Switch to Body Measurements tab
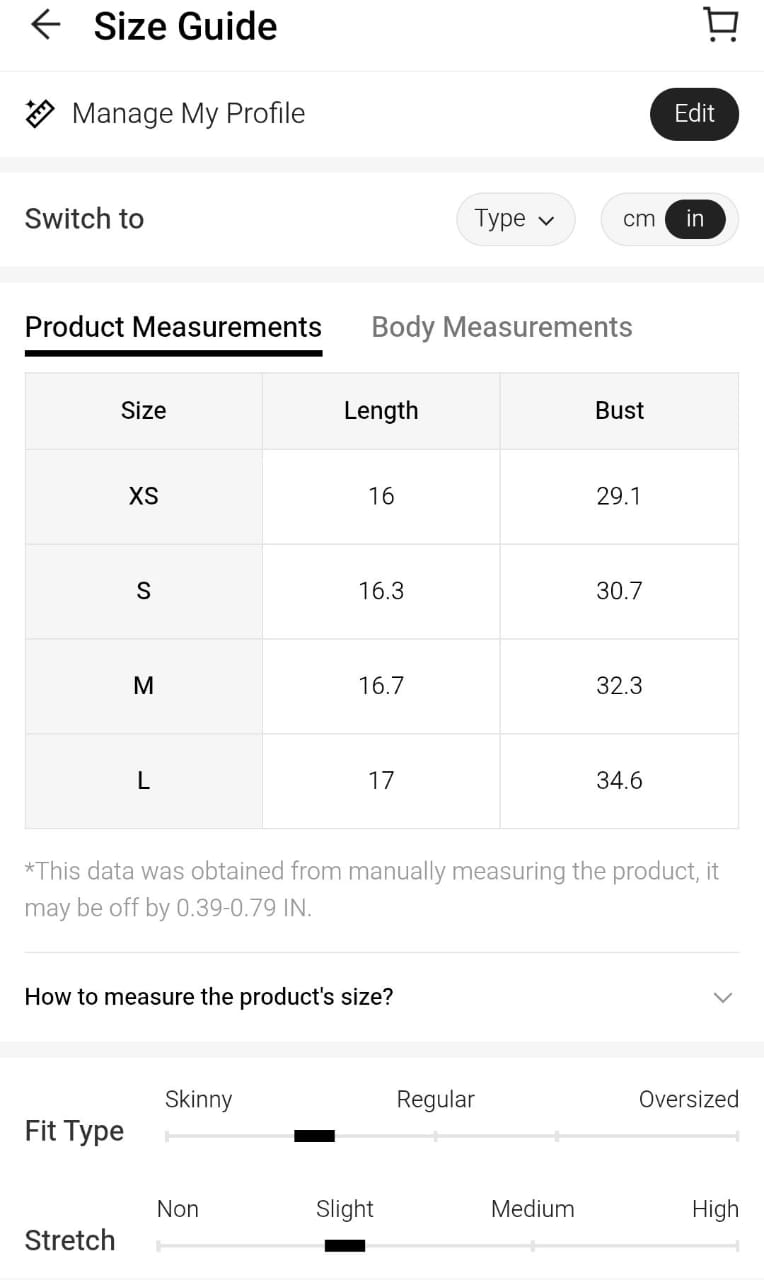The width and height of the screenshot is (764, 1280). [501, 327]
